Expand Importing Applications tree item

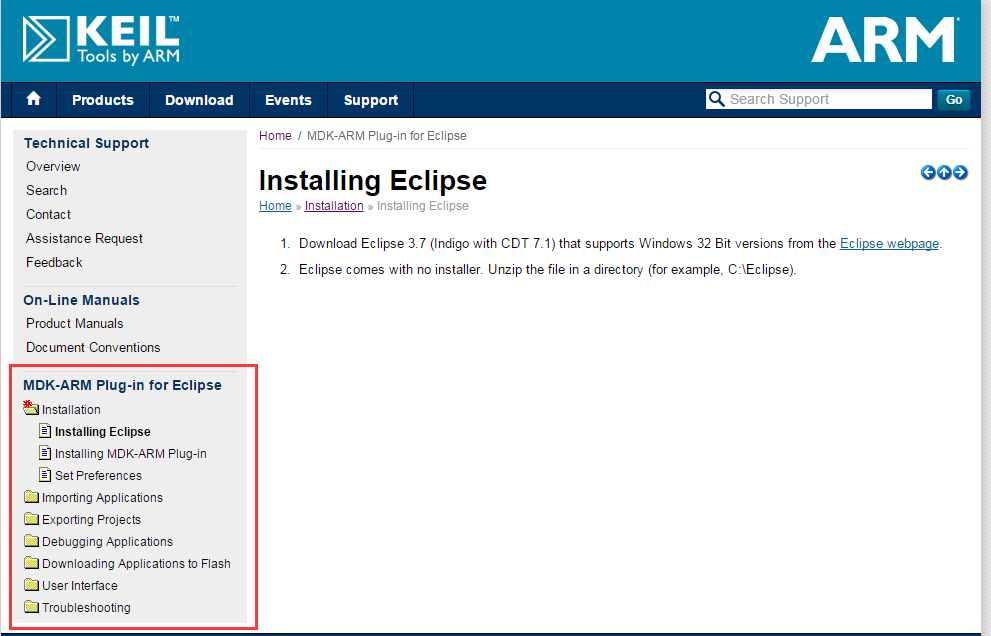pyautogui.click(x=102, y=498)
